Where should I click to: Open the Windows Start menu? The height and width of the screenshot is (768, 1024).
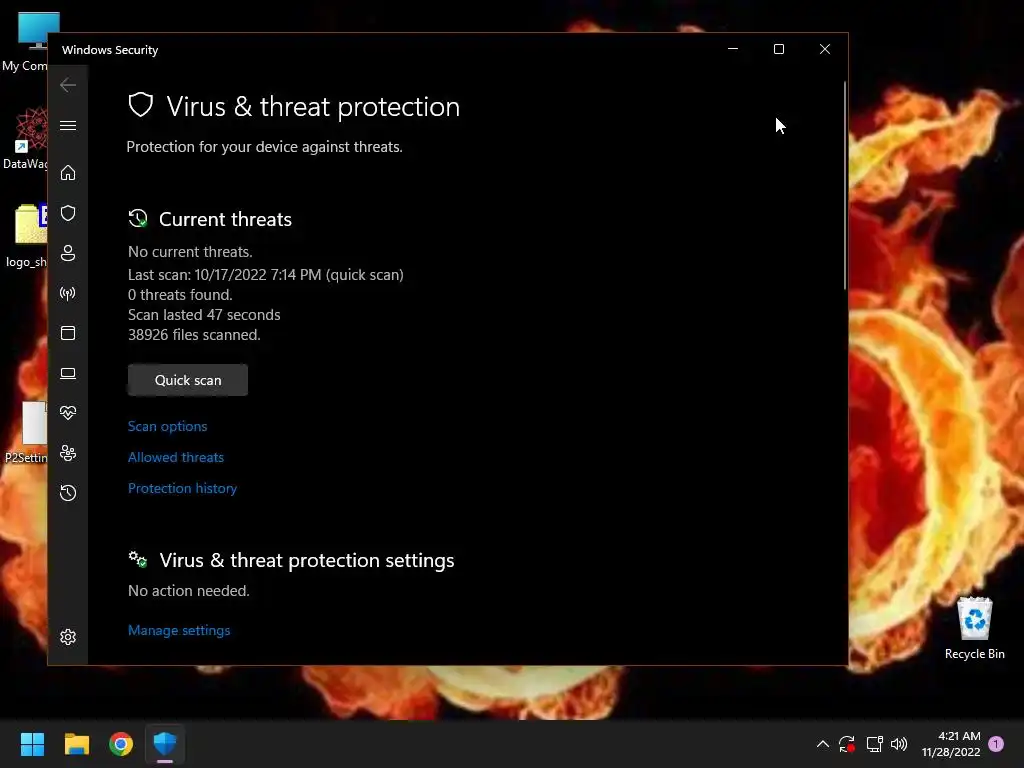tap(32, 744)
